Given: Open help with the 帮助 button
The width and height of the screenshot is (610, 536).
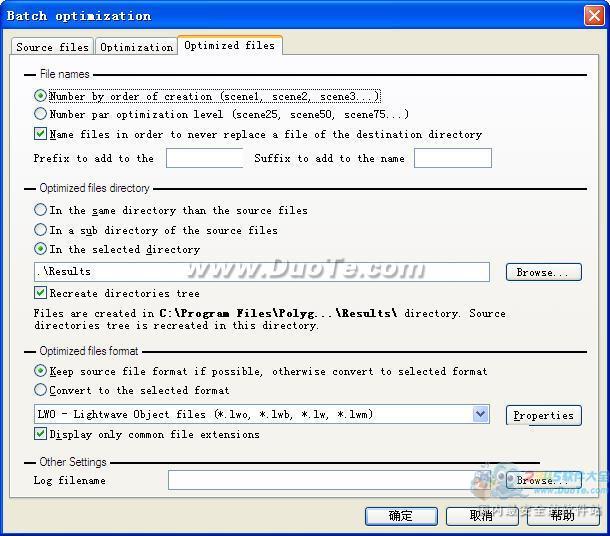Looking at the screenshot, I should (563, 516).
